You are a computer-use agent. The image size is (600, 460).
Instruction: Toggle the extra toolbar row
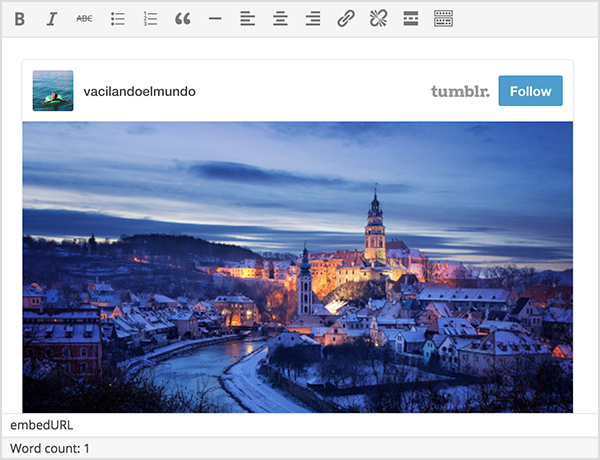pos(443,18)
